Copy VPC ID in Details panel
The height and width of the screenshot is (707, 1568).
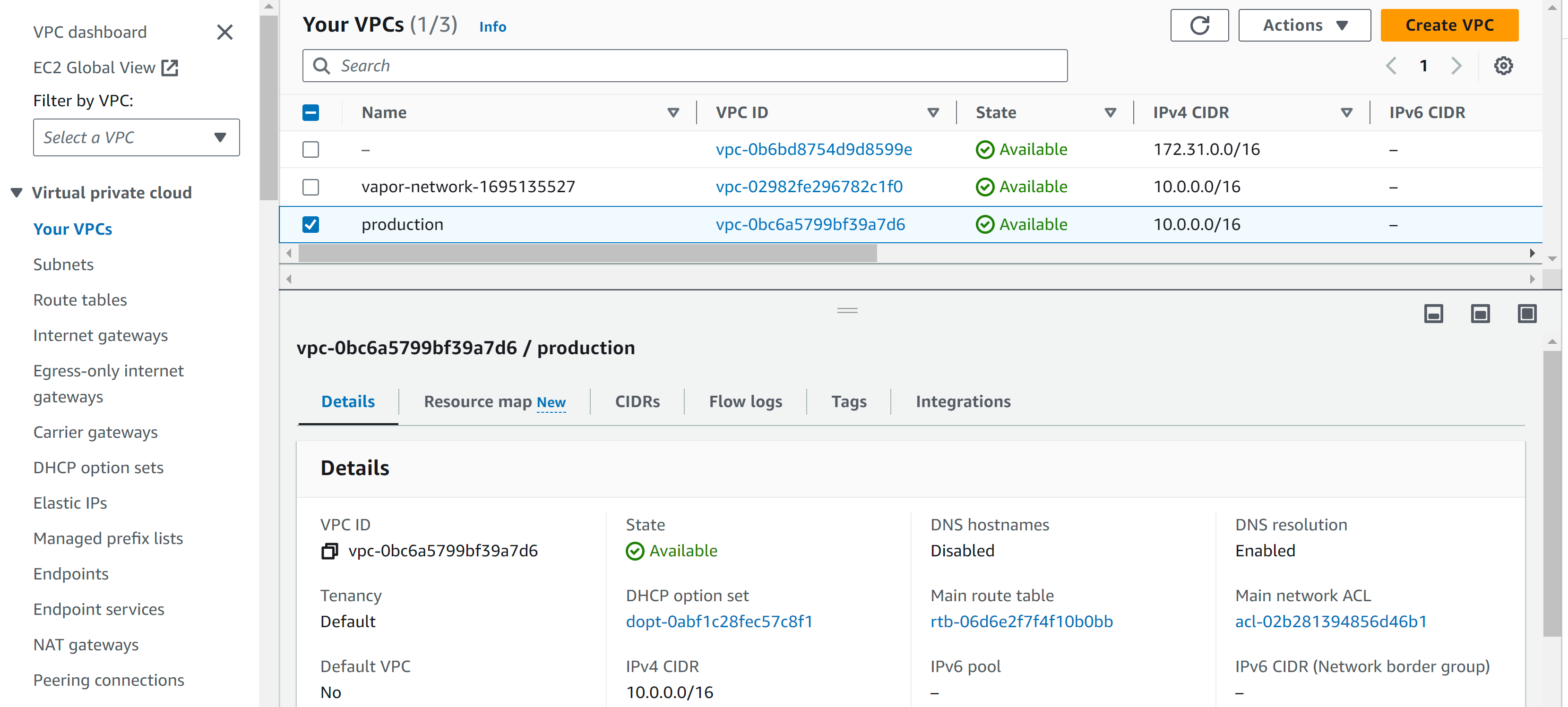pyautogui.click(x=329, y=551)
